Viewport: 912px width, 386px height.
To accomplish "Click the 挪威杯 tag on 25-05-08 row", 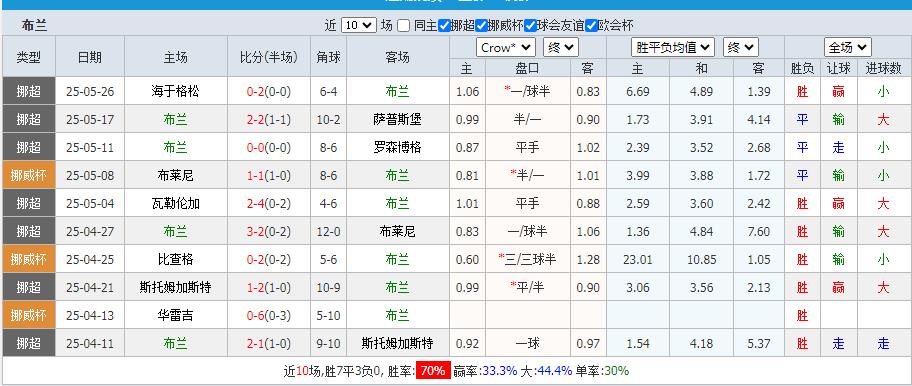I will click(29, 175).
